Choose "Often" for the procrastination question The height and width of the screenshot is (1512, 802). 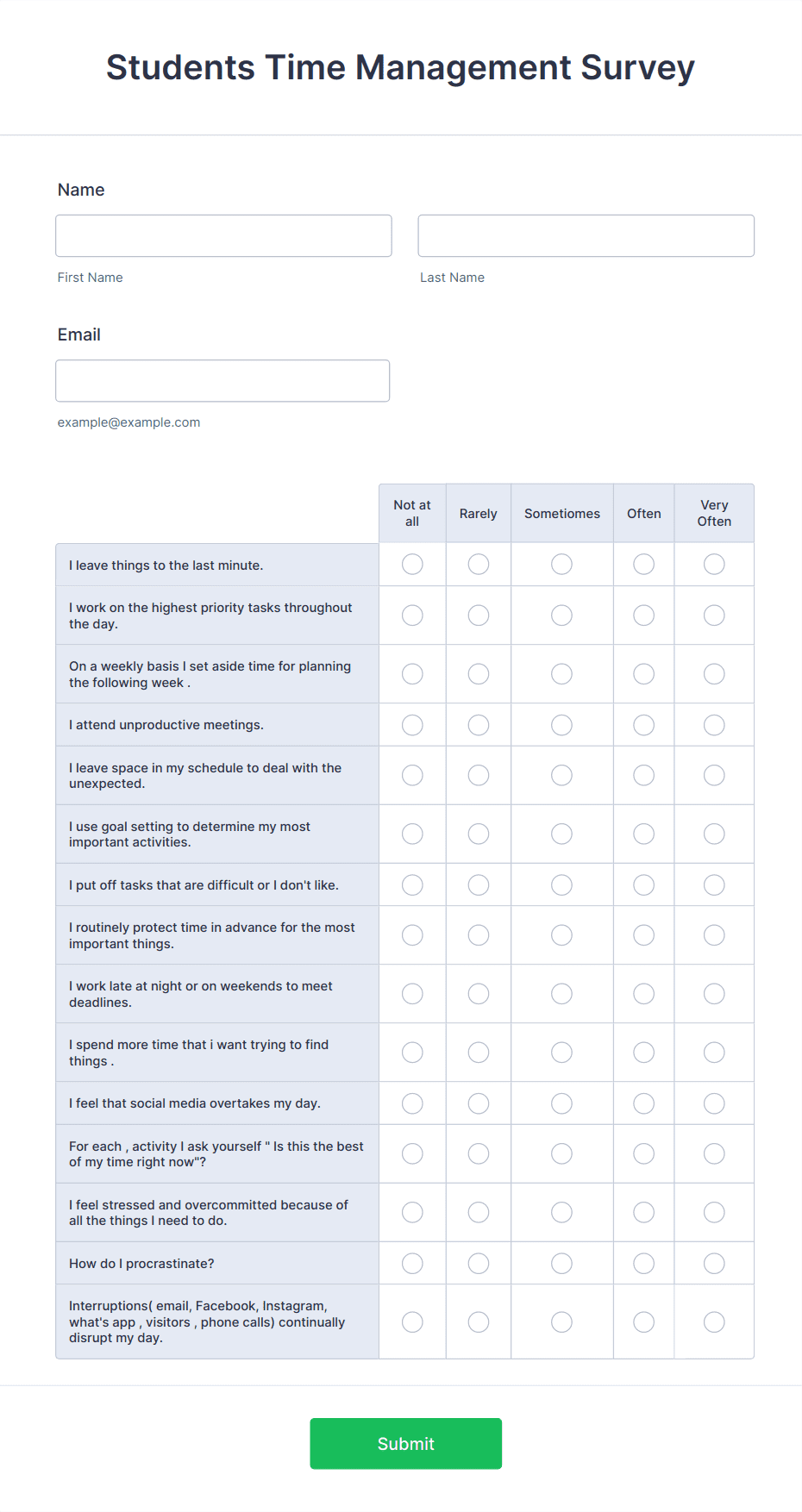(643, 1262)
